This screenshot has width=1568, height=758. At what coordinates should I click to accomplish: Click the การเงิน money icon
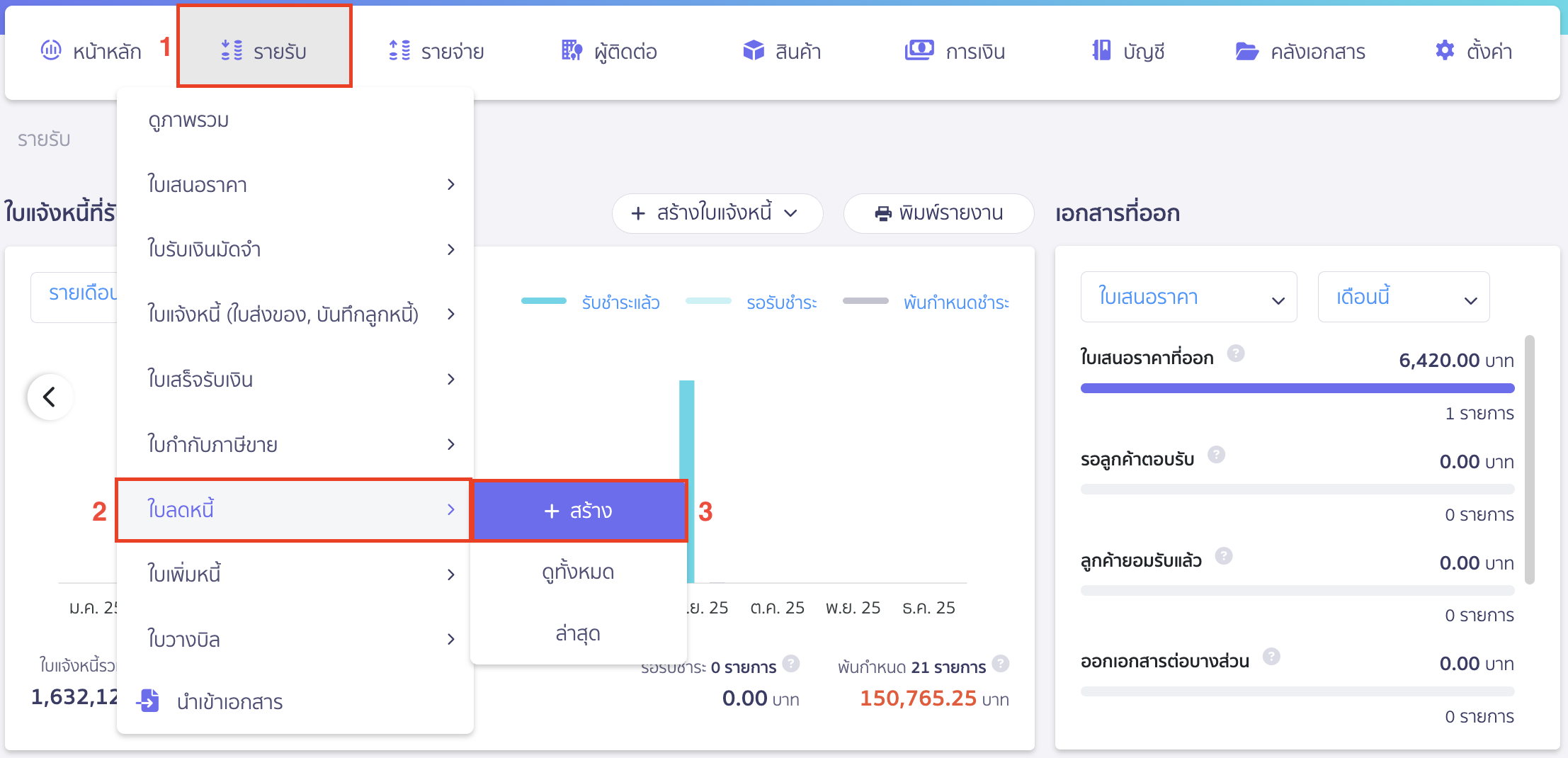point(919,50)
